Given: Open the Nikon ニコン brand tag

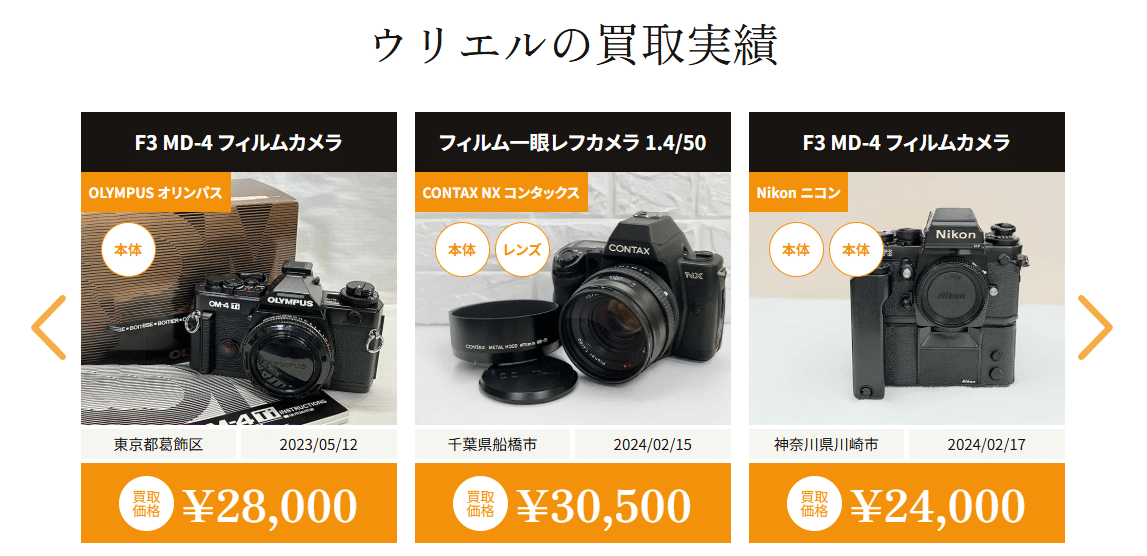Looking at the screenshot, I should coord(798,192).
